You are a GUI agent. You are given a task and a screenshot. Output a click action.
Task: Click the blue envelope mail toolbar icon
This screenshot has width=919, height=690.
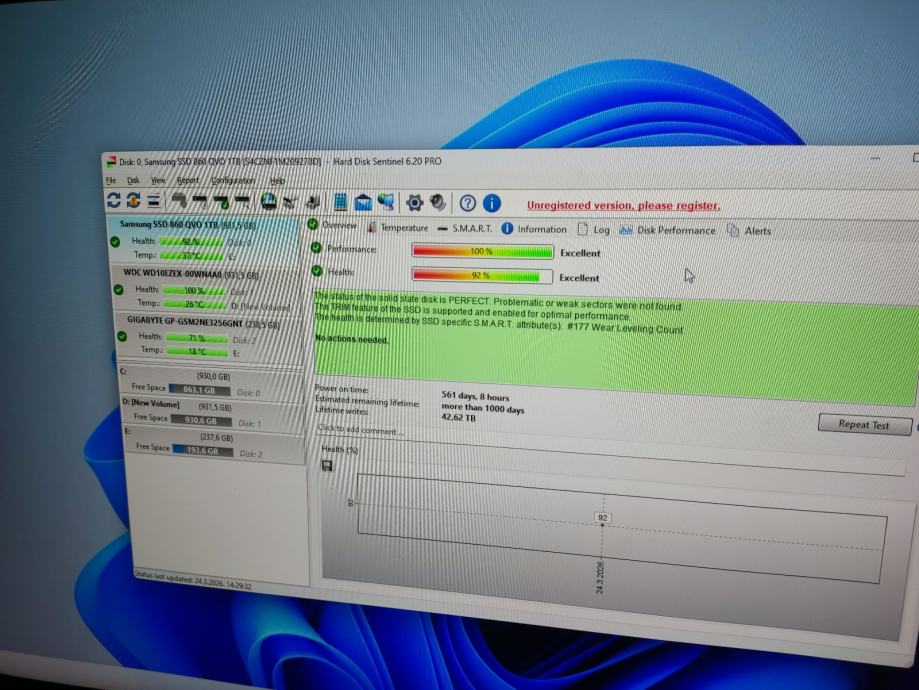point(362,203)
